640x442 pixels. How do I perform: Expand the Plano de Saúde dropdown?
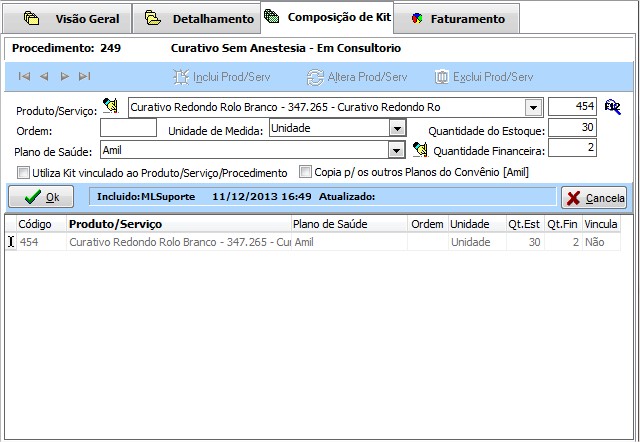[397, 150]
